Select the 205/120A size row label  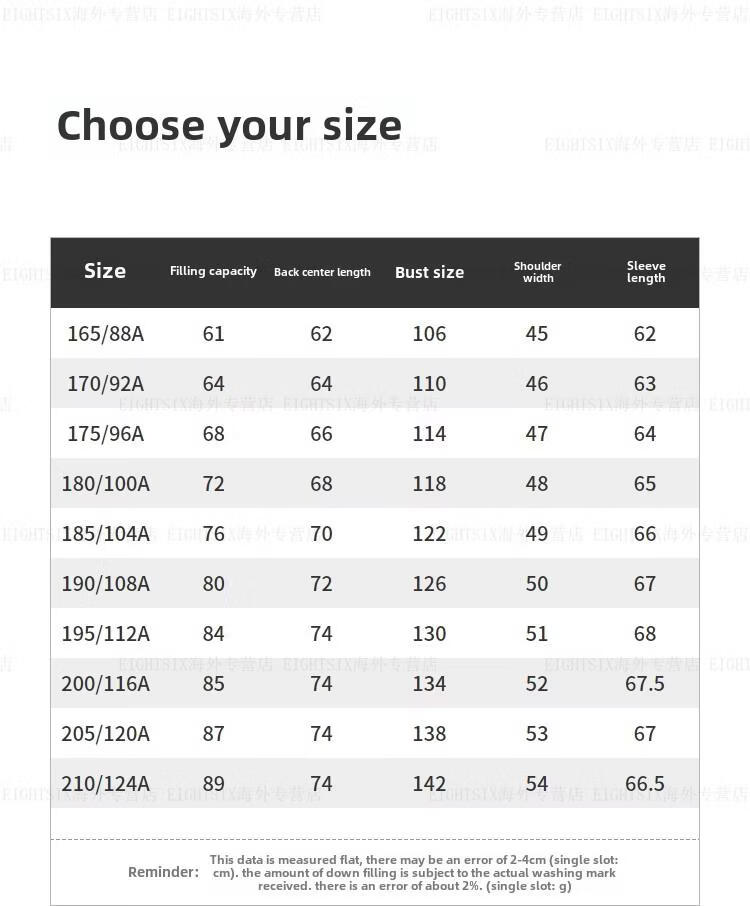[x=105, y=733]
